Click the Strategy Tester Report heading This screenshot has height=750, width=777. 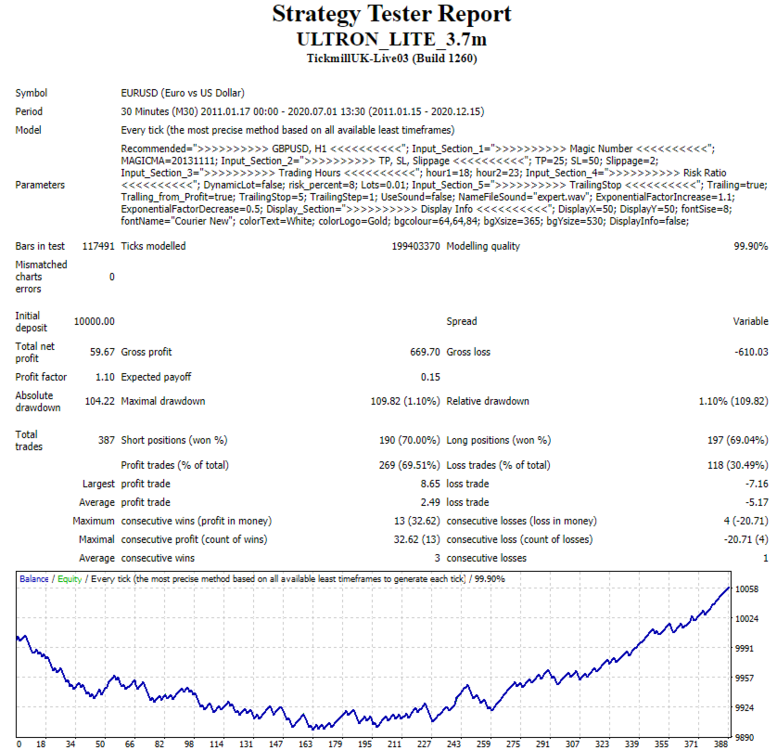click(391, 14)
